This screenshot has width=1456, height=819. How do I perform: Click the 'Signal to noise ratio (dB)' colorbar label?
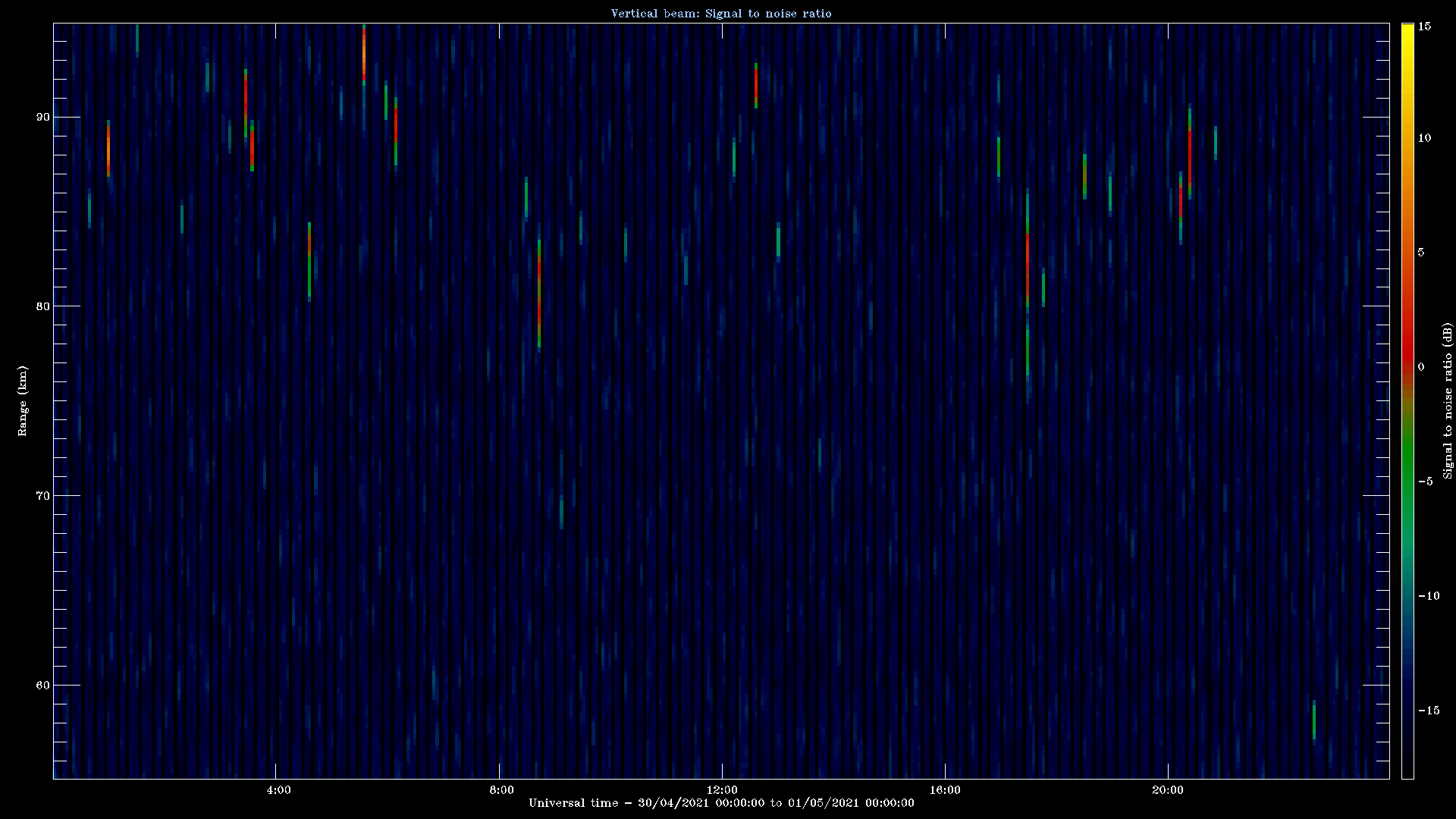click(x=1448, y=401)
